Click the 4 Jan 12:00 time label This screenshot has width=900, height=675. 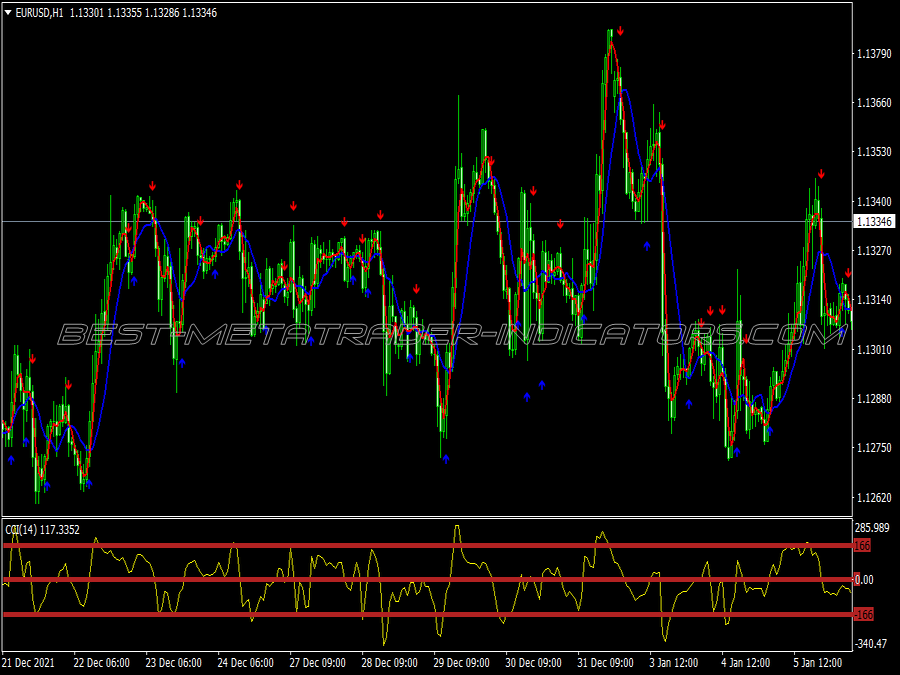pyautogui.click(x=746, y=662)
